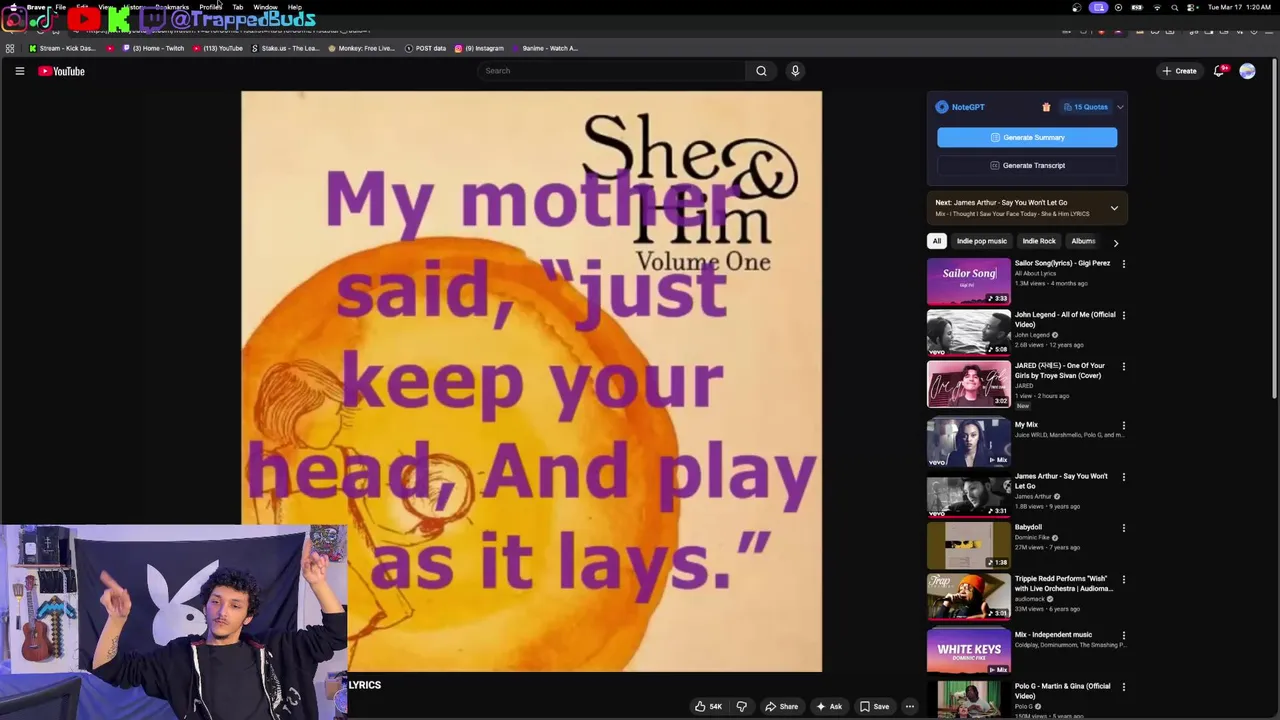Image resolution: width=1280 pixels, height=720 pixels.
Task: Open White Keys Independent music mix thumbnail
Action: pyautogui.click(x=969, y=650)
